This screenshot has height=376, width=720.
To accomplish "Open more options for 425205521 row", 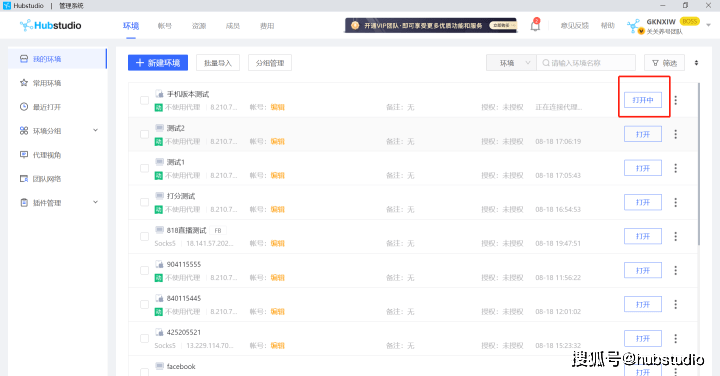I will (x=675, y=338).
